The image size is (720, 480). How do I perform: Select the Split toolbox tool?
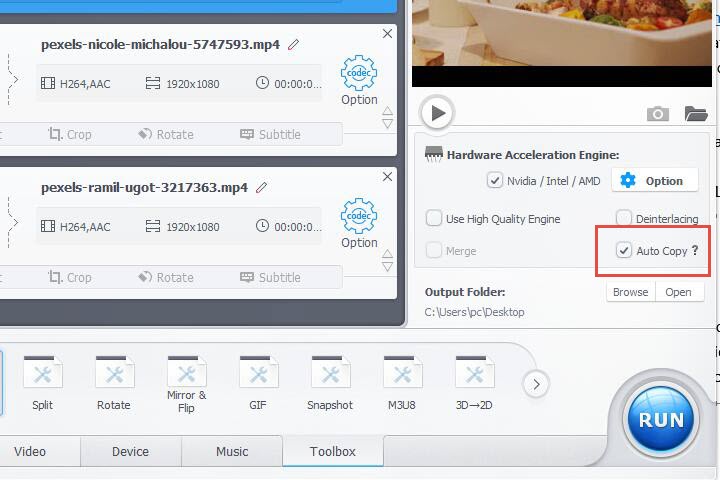(x=42, y=384)
